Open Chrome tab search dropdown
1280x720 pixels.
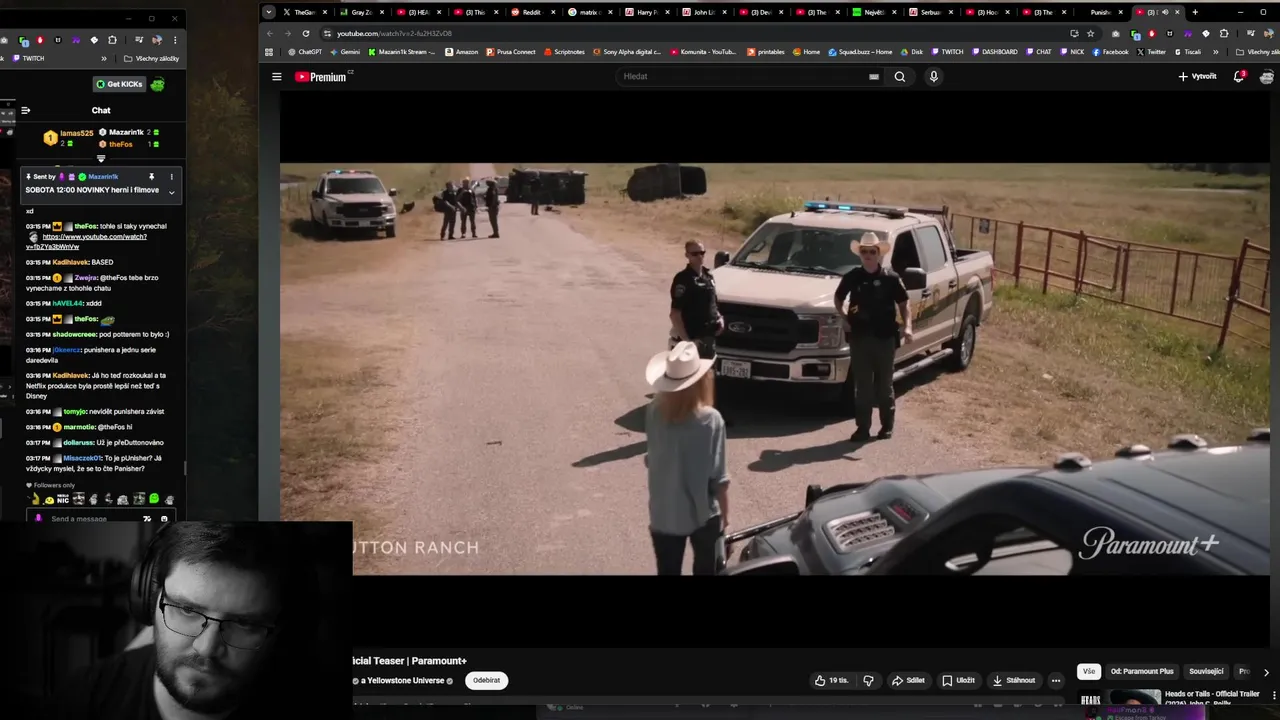coord(268,12)
